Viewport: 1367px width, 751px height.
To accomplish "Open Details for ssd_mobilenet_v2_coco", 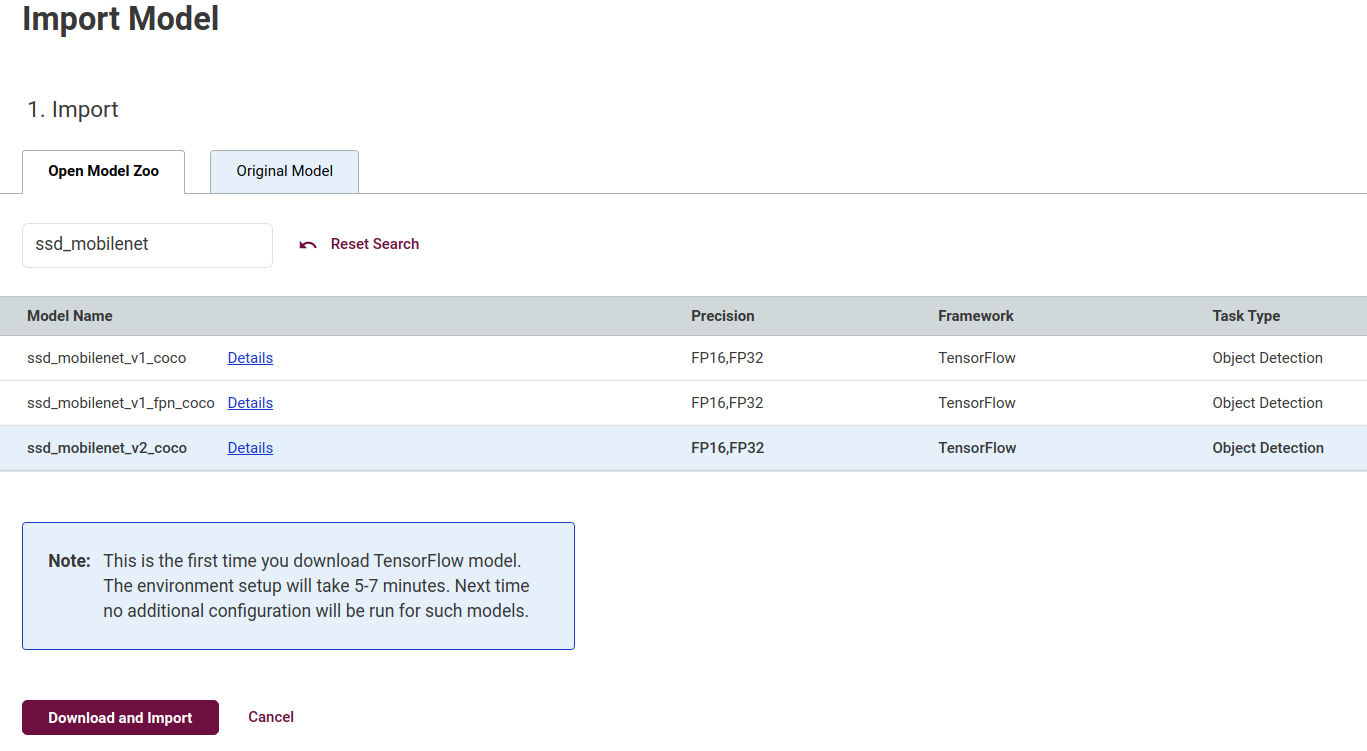I will pyautogui.click(x=250, y=448).
